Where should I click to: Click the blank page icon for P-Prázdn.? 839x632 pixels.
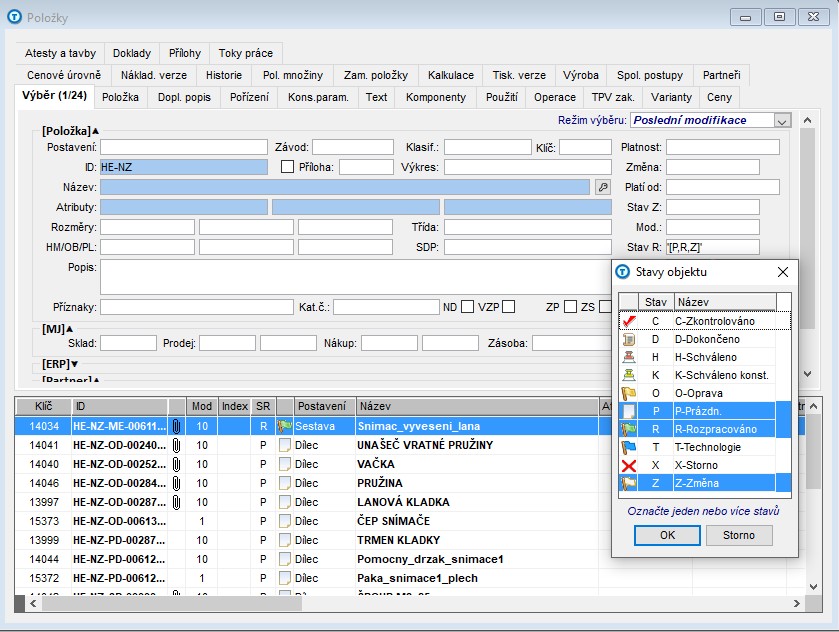click(629, 411)
